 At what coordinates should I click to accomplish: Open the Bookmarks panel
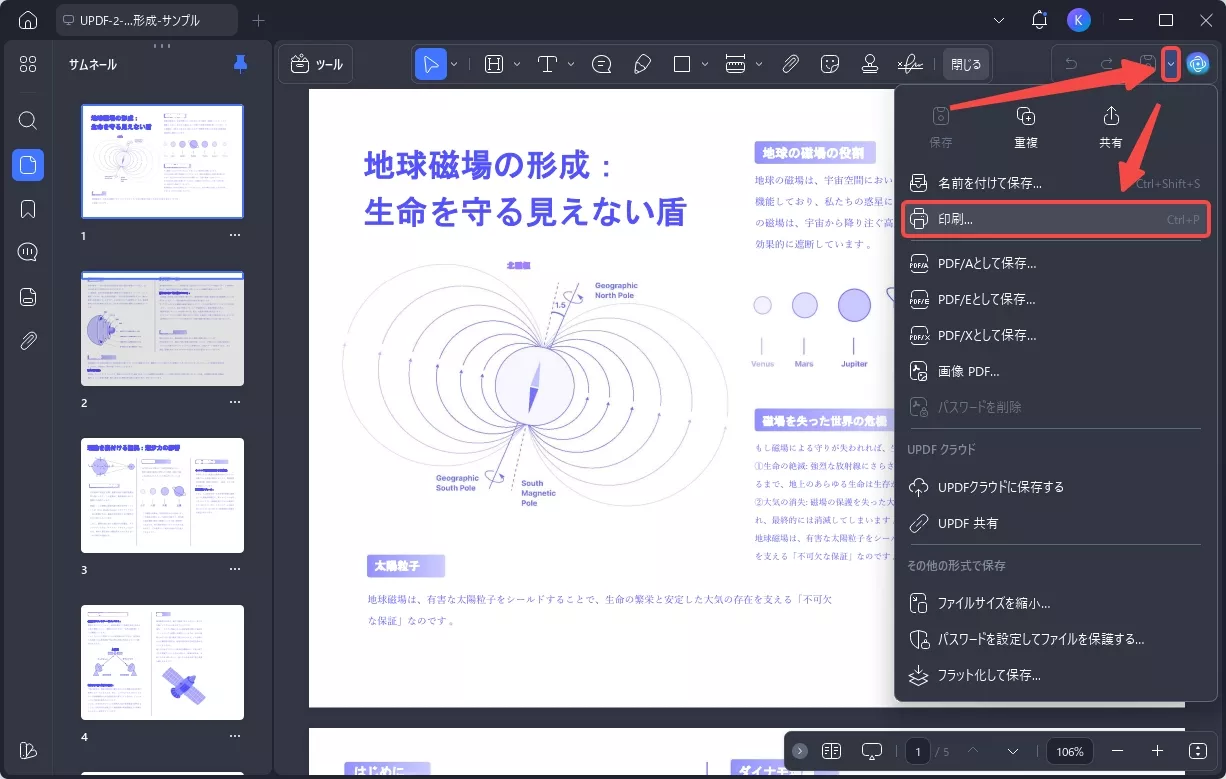click(27, 207)
